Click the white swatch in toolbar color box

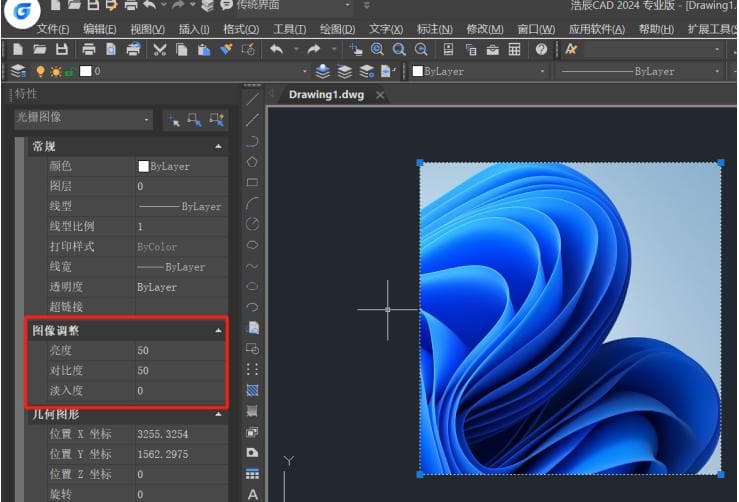(418, 71)
